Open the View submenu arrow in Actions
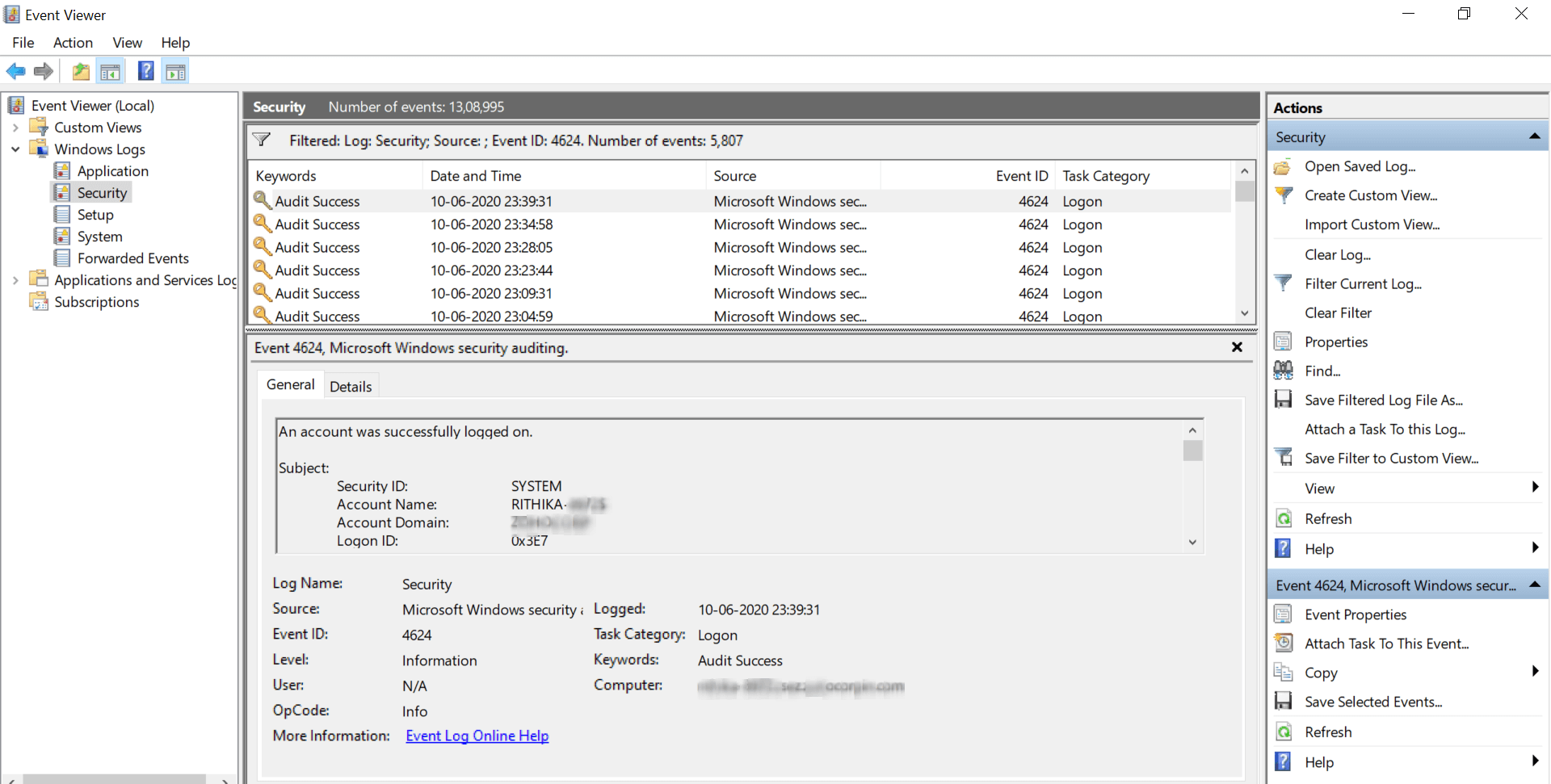 [x=1535, y=487]
